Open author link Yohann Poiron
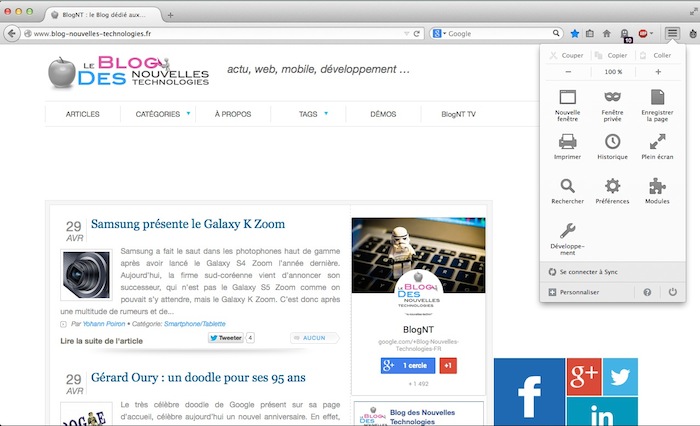The width and height of the screenshot is (700, 426). pyautogui.click(x=104, y=324)
